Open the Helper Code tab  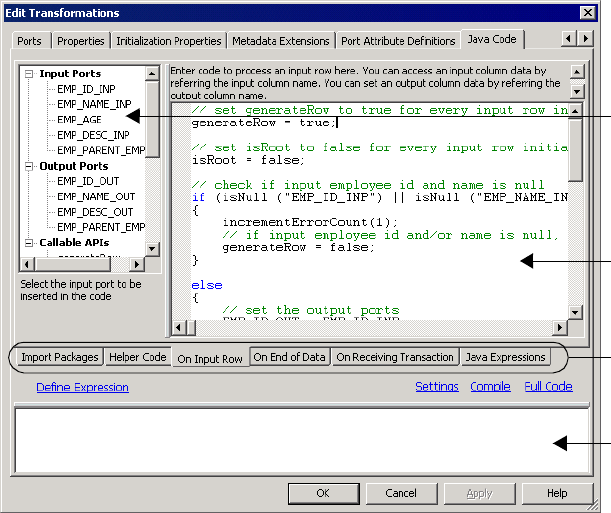tap(138, 357)
